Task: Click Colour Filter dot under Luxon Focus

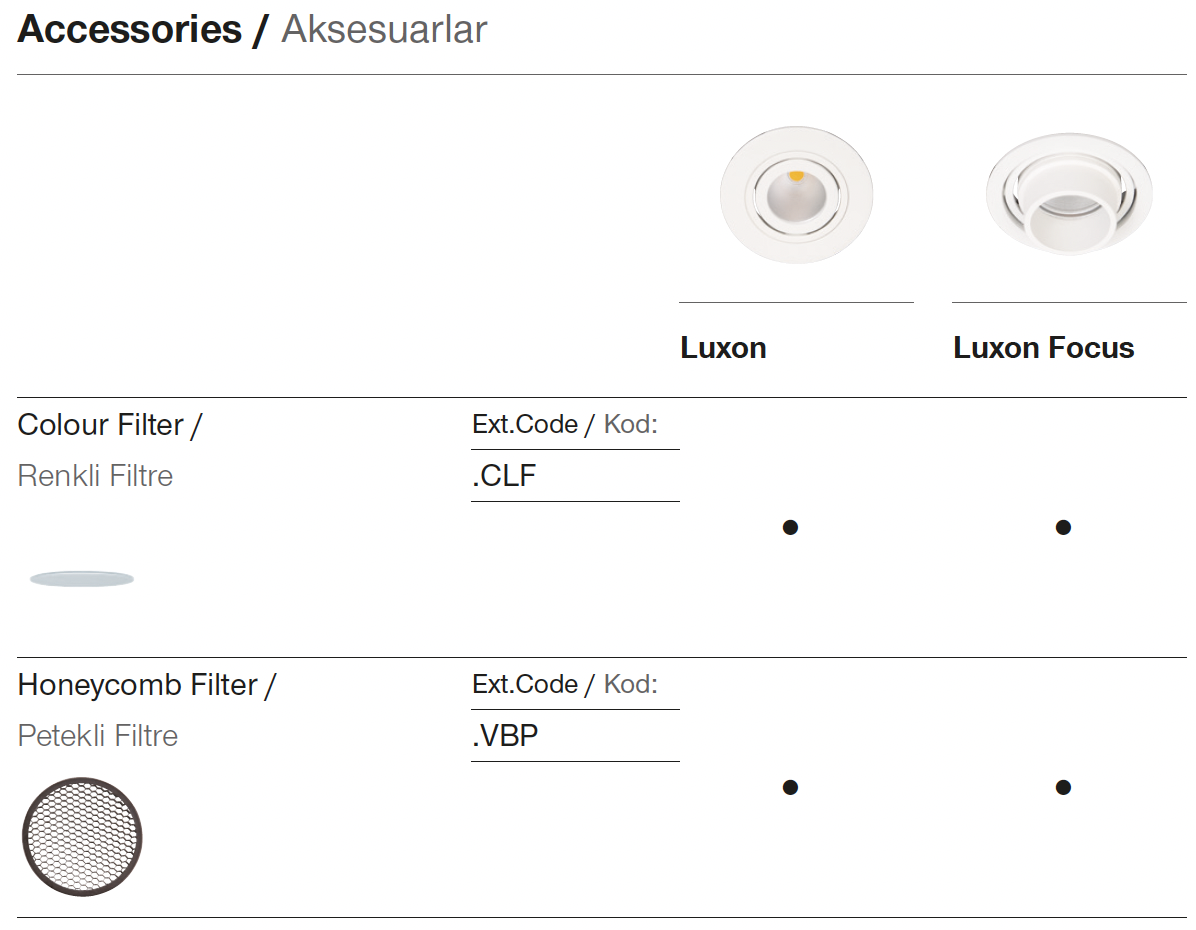Action: [1063, 527]
